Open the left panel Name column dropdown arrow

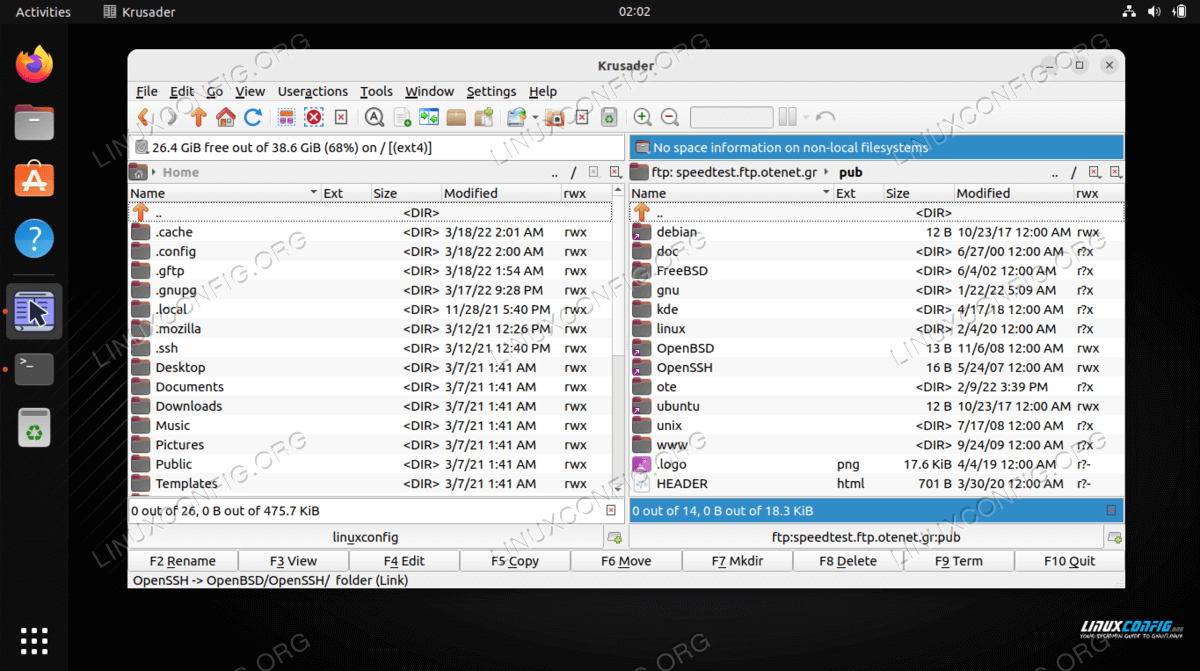pos(313,193)
